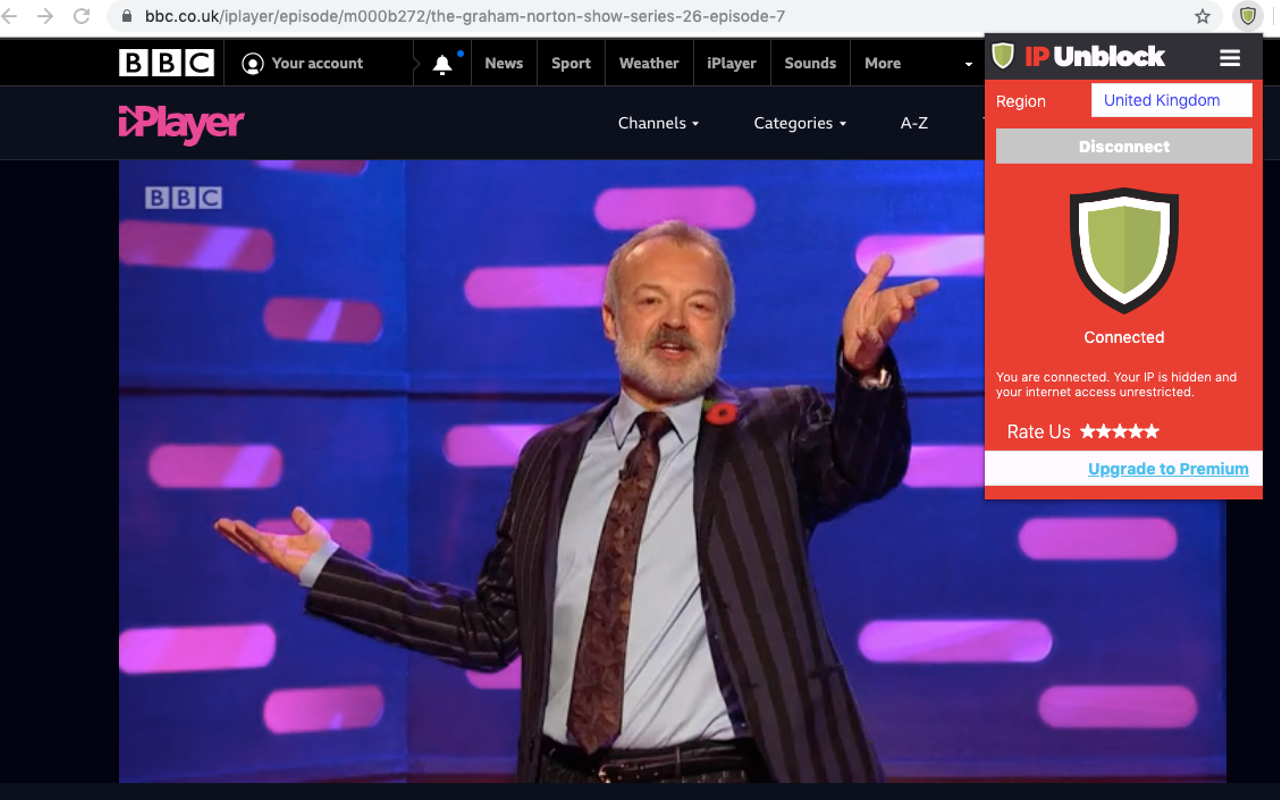Expand the BBC More menu
The width and height of the screenshot is (1280, 800).
(x=918, y=63)
